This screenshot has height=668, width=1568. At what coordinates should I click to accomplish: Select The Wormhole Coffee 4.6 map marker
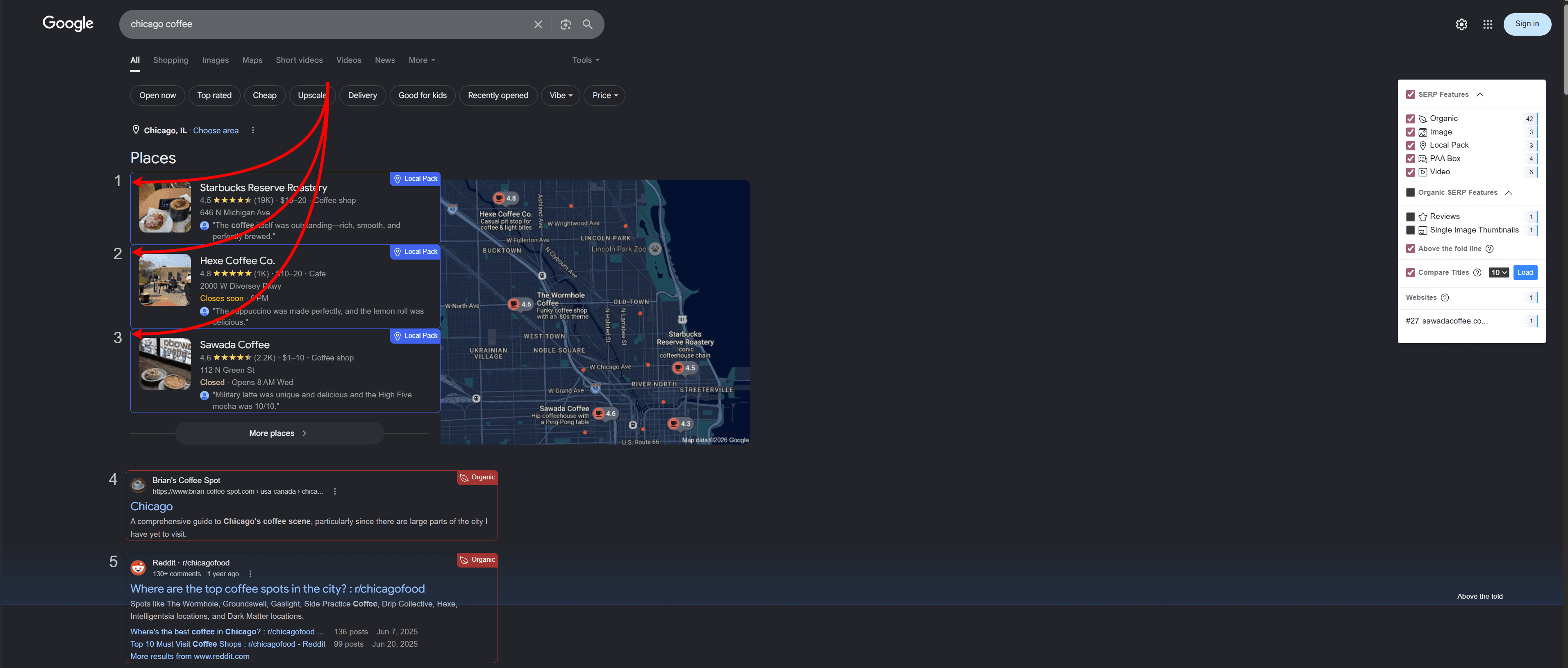[x=520, y=304]
